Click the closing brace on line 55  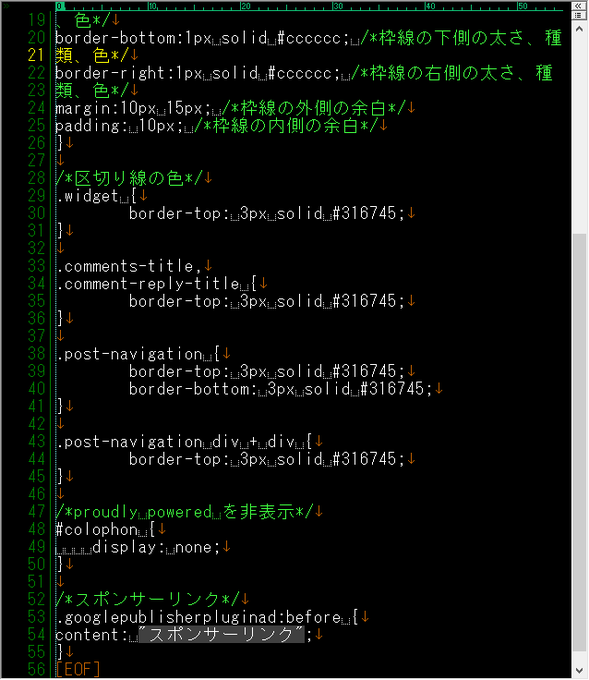(x=60, y=652)
